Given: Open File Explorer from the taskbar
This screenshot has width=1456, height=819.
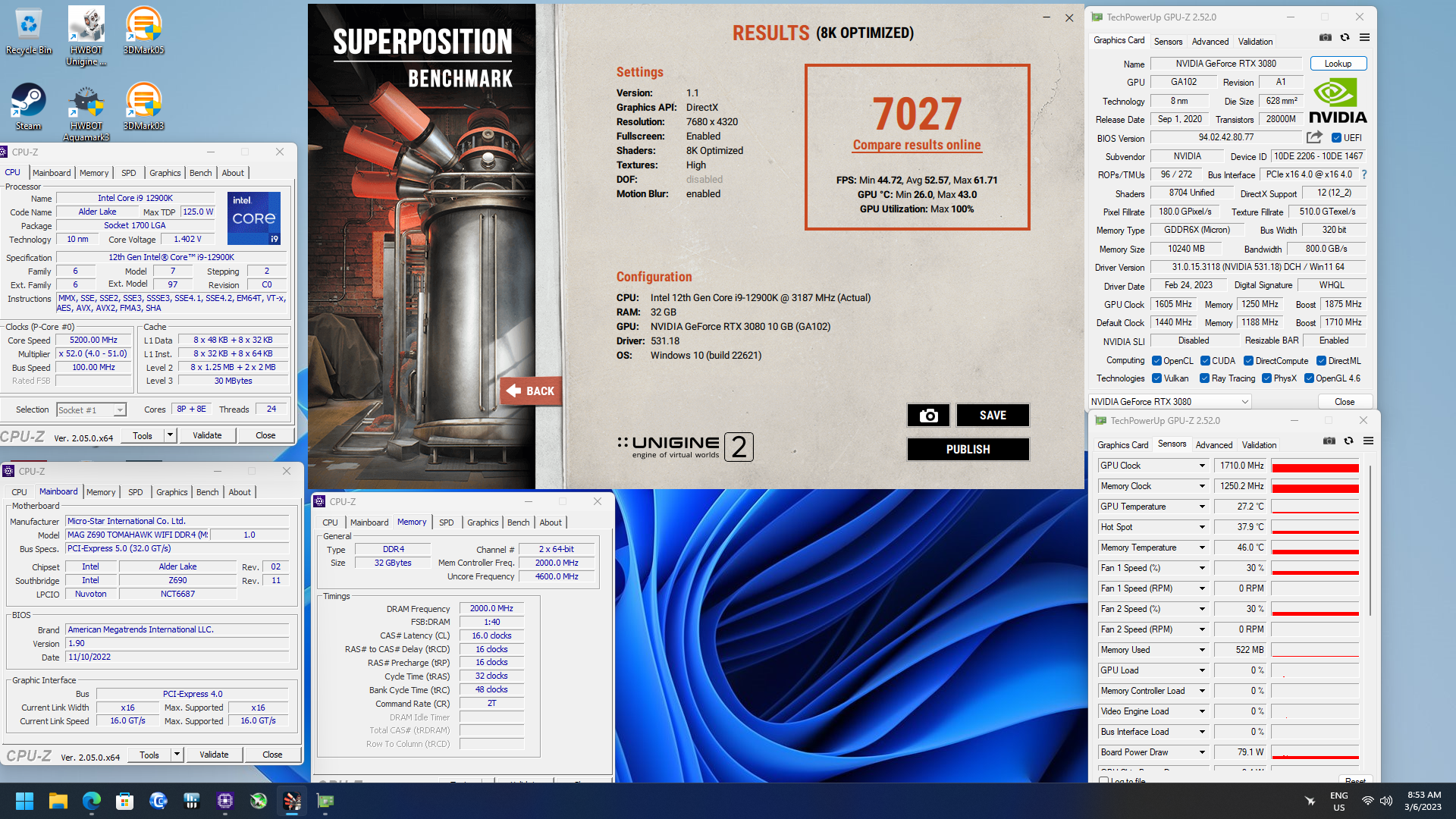Looking at the screenshot, I should tap(58, 801).
